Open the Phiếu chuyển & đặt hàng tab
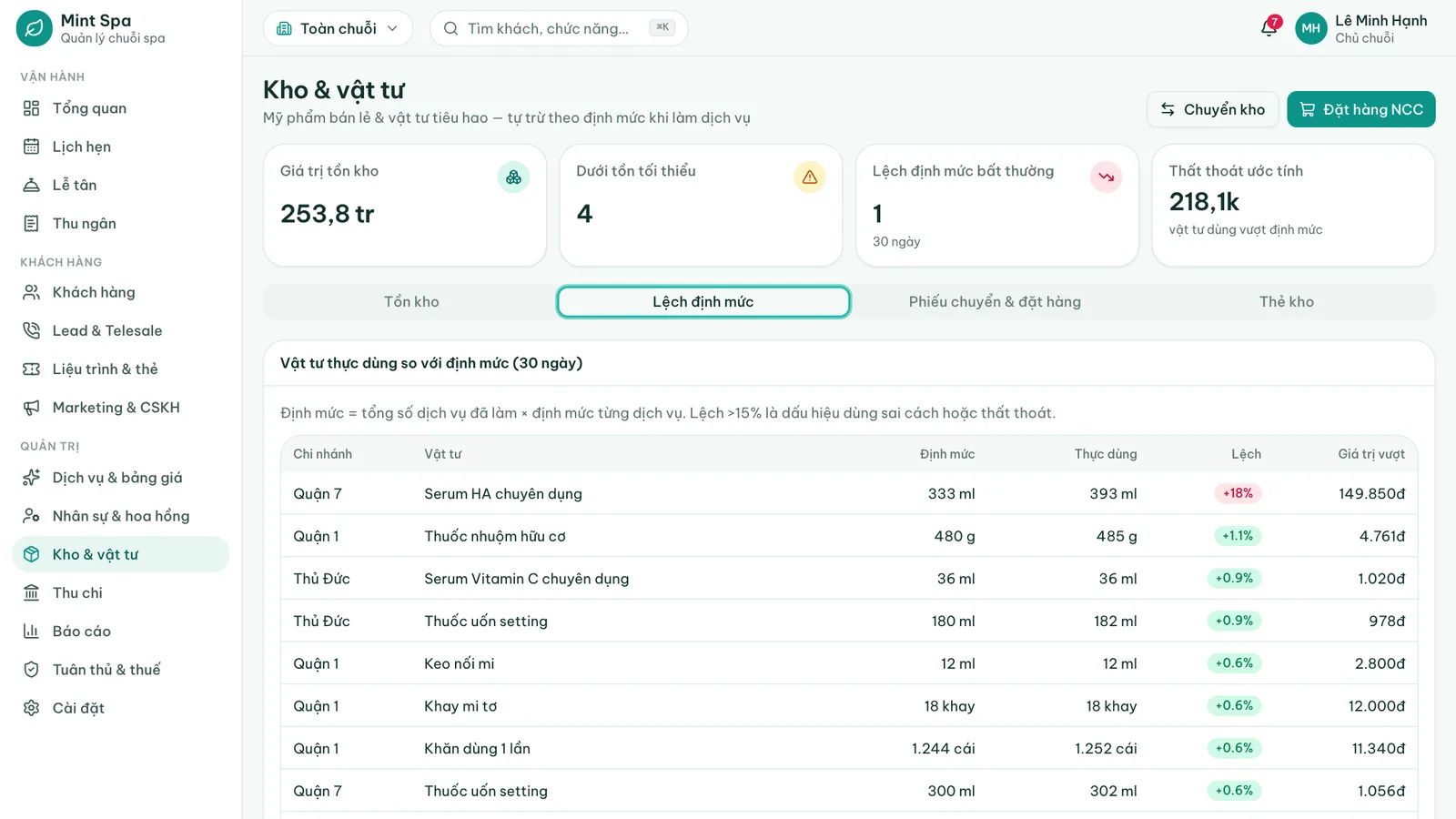 [995, 302]
